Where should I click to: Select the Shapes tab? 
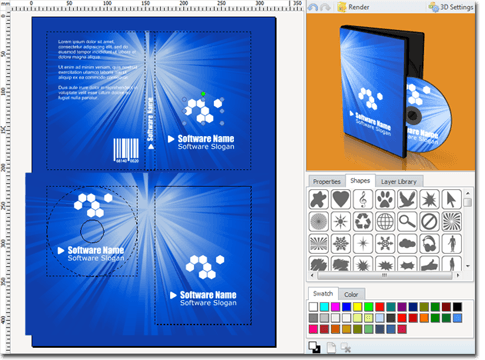coord(360,181)
